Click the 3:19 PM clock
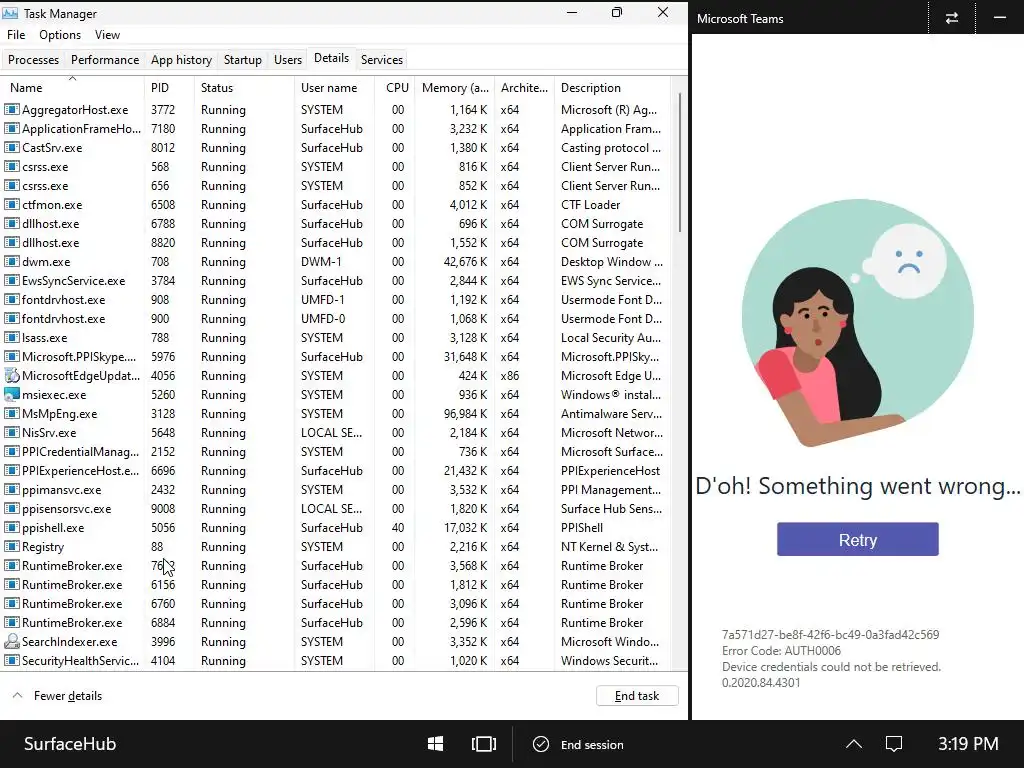 coord(968,744)
